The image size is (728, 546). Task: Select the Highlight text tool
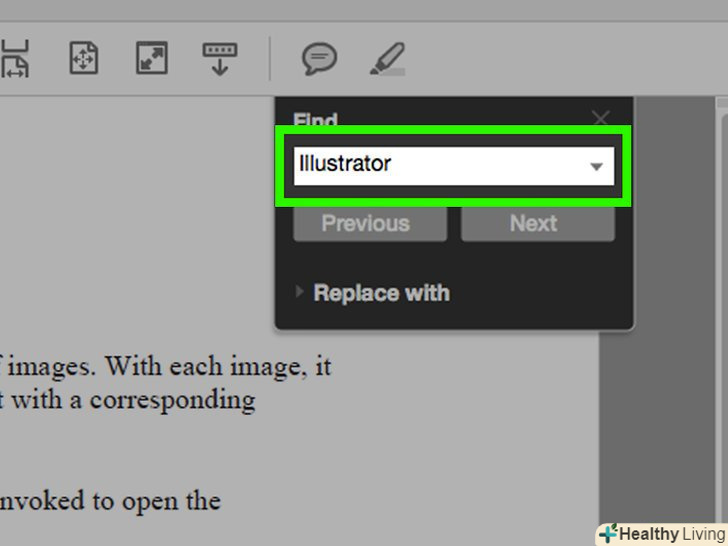[388, 59]
